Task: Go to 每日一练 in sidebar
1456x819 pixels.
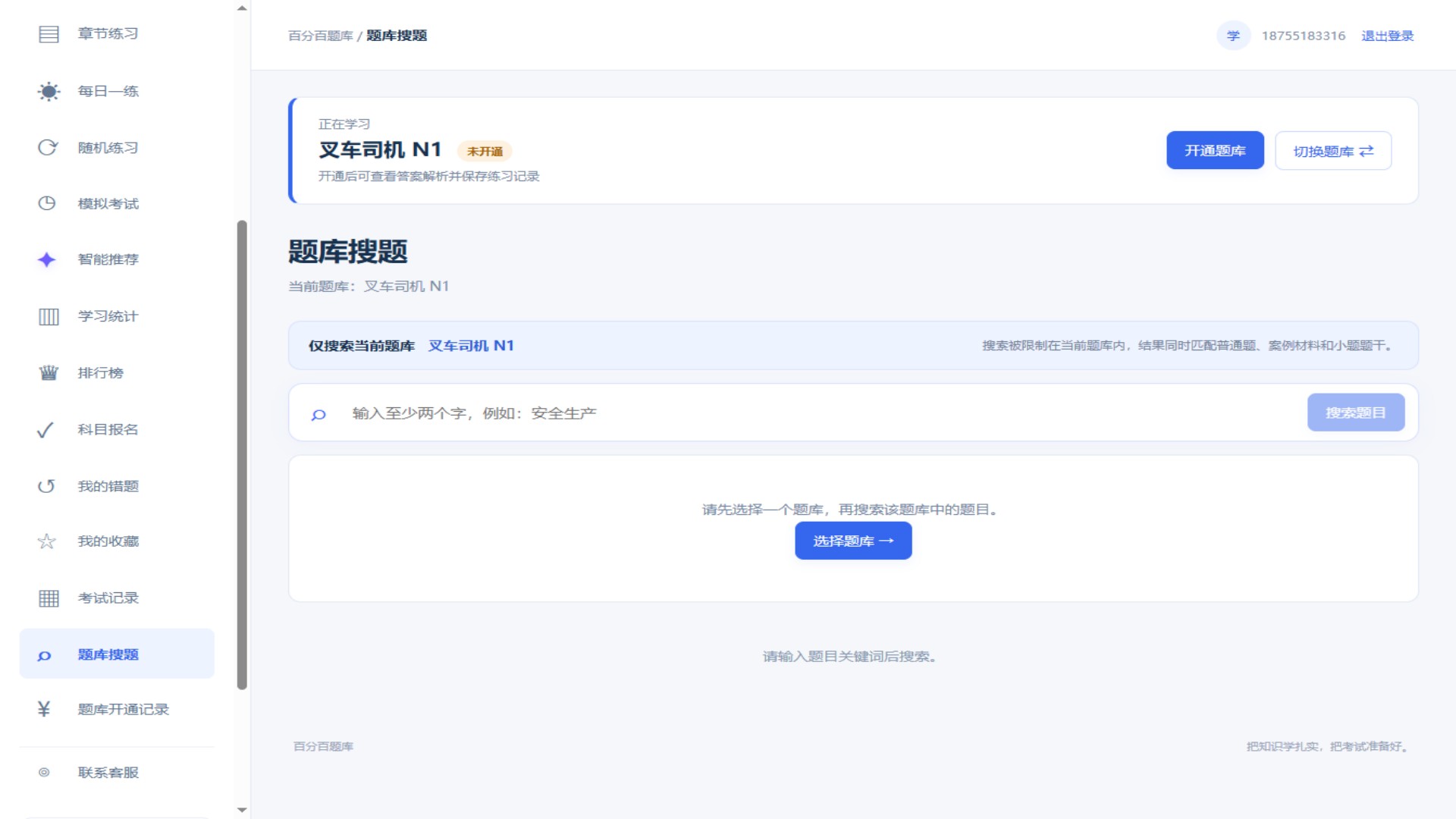Action: (117, 92)
